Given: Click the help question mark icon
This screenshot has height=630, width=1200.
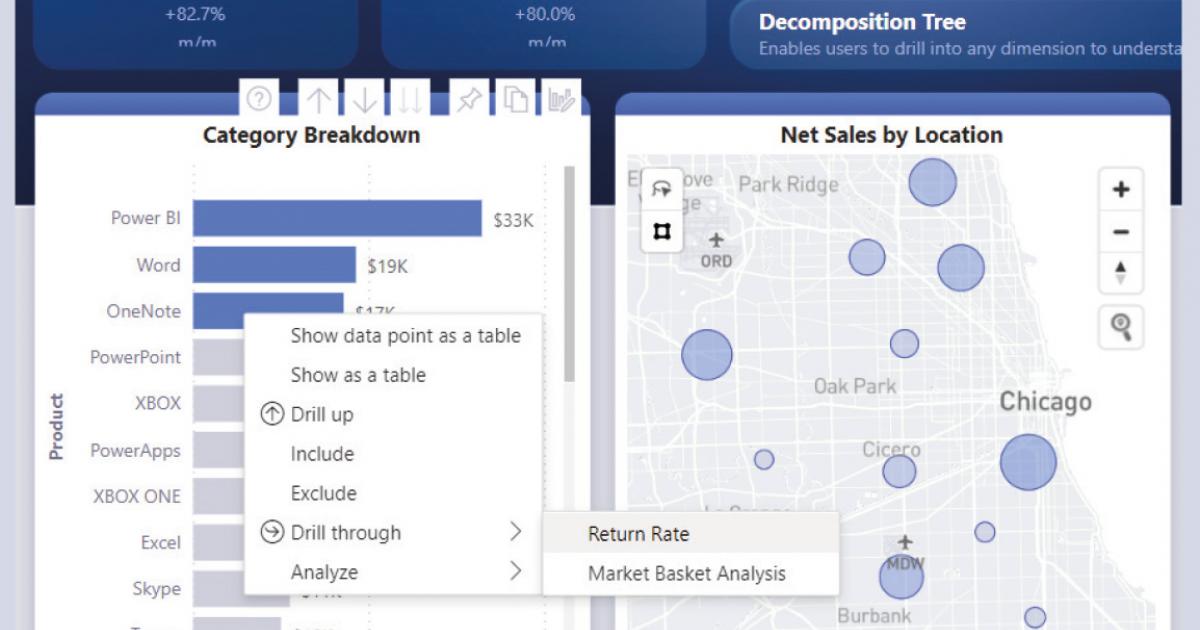Looking at the screenshot, I should 259,99.
